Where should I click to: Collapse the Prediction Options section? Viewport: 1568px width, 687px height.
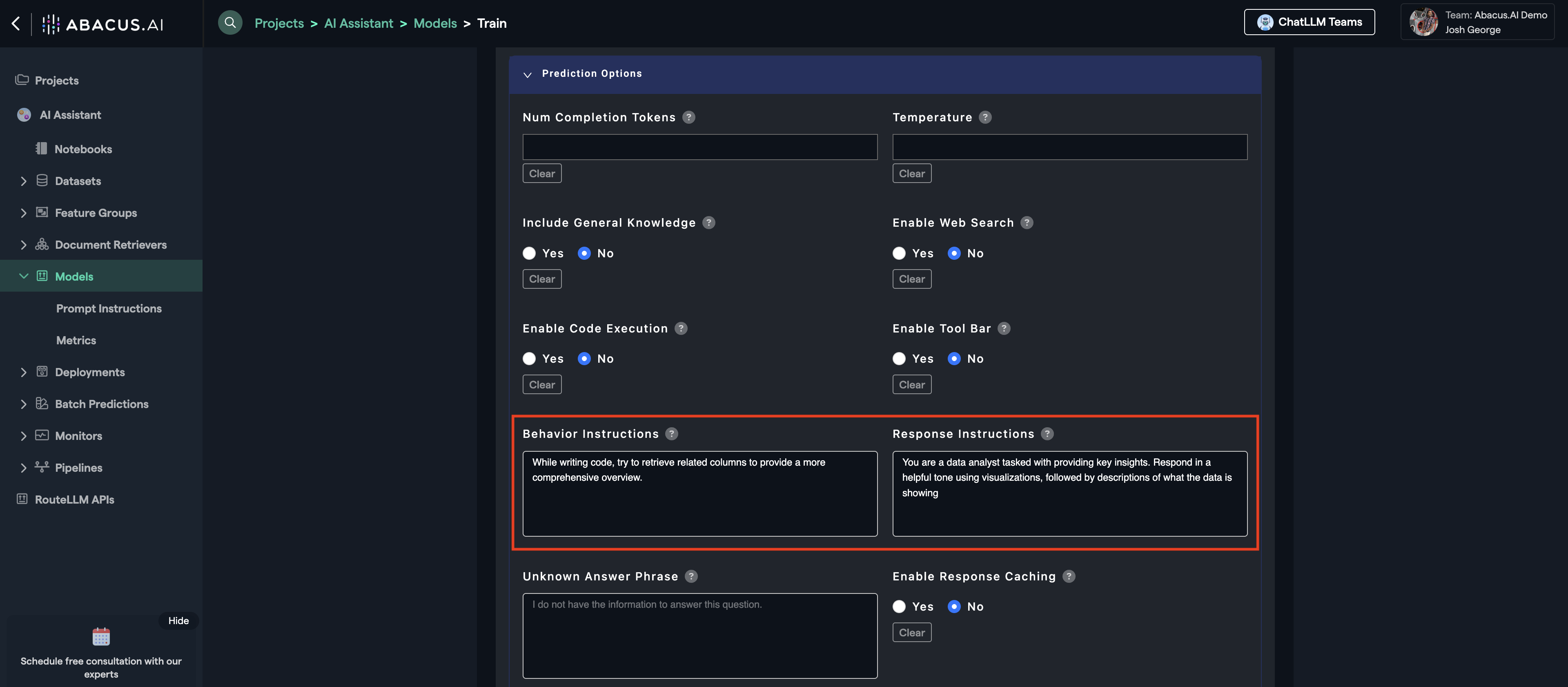pos(528,74)
